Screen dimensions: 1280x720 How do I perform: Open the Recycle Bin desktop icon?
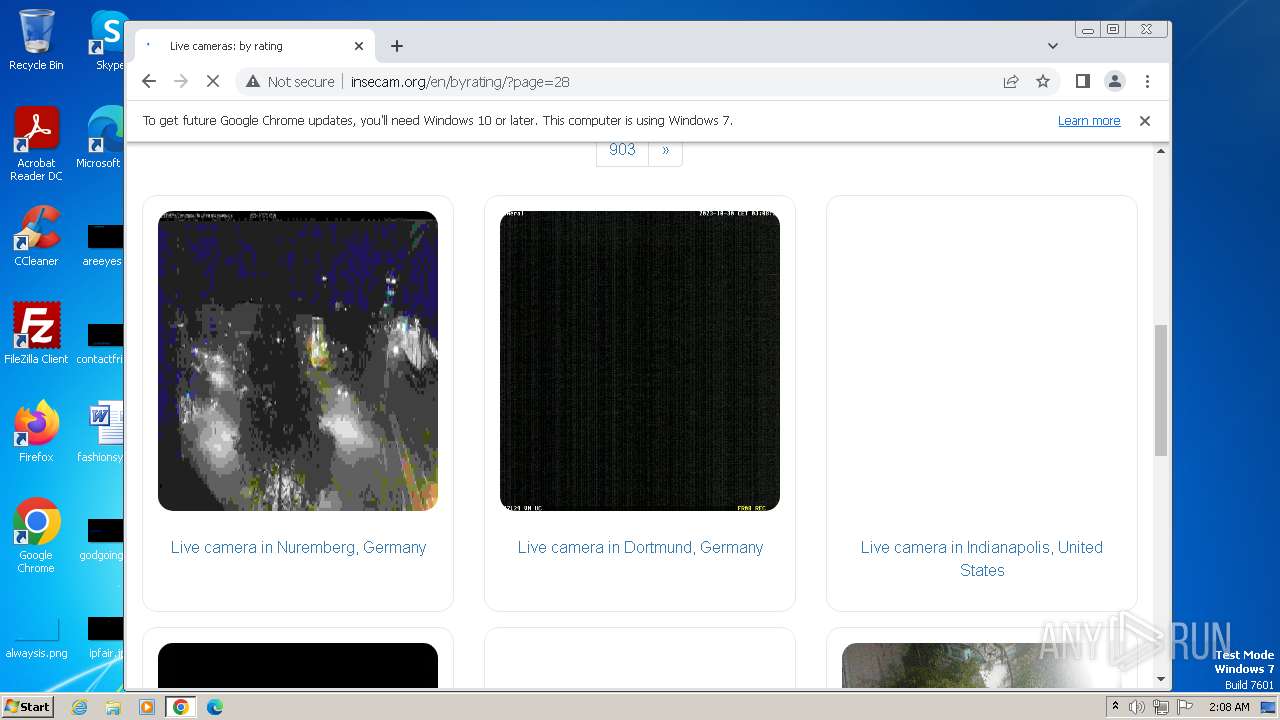[x=36, y=40]
